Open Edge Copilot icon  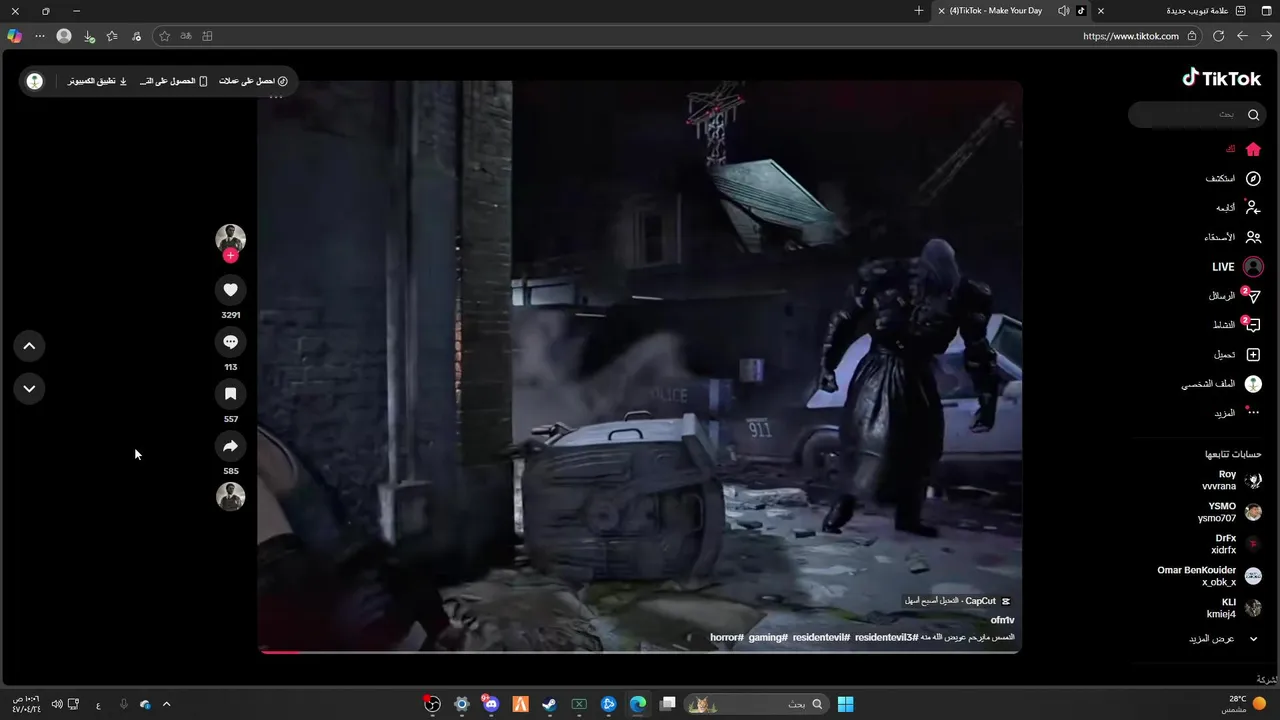point(14,36)
